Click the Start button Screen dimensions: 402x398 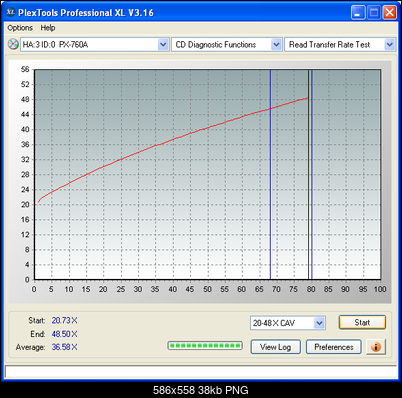pyautogui.click(x=362, y=322)
